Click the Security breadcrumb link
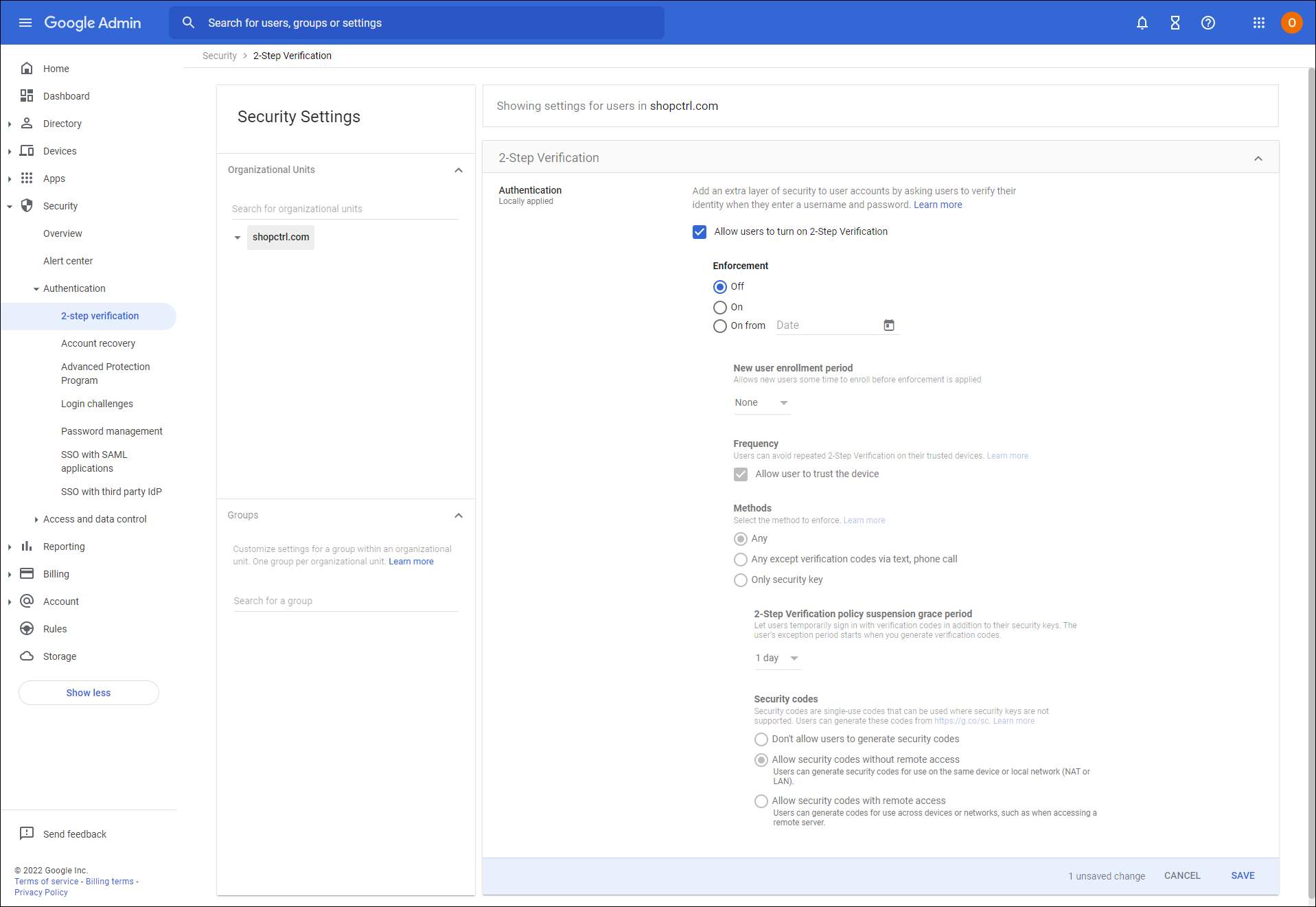1316x907 pixels. click(220, 56)
